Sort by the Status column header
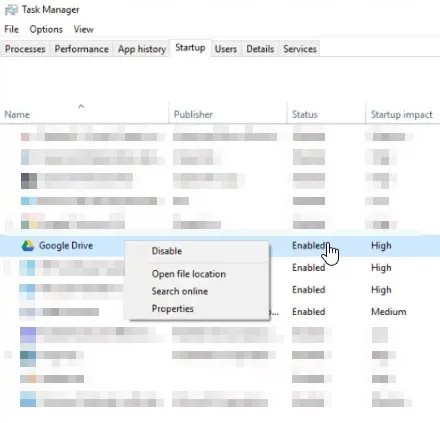 coord(305,114)
